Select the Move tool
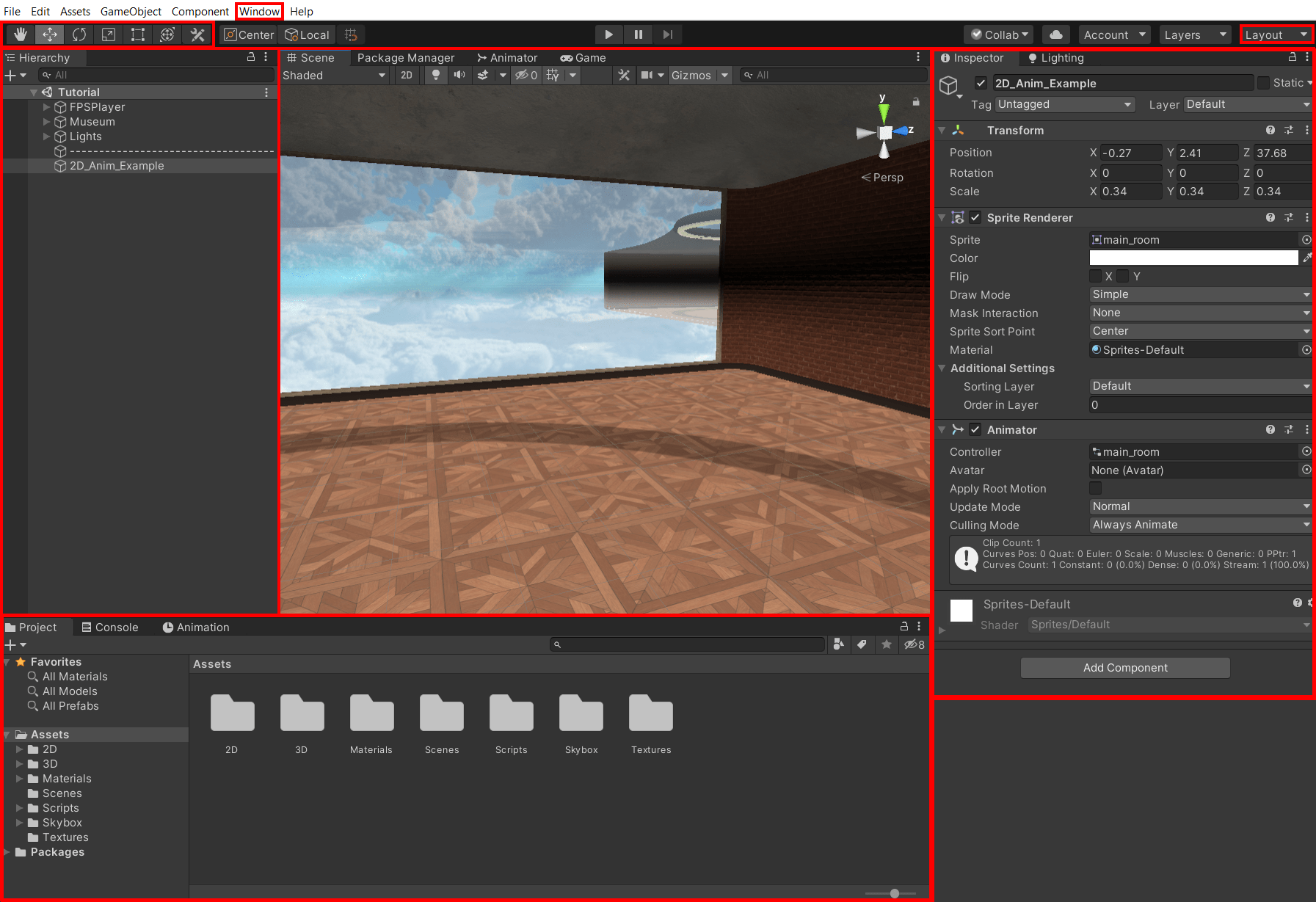The image size is (1316, 902). tap(49, 34)
